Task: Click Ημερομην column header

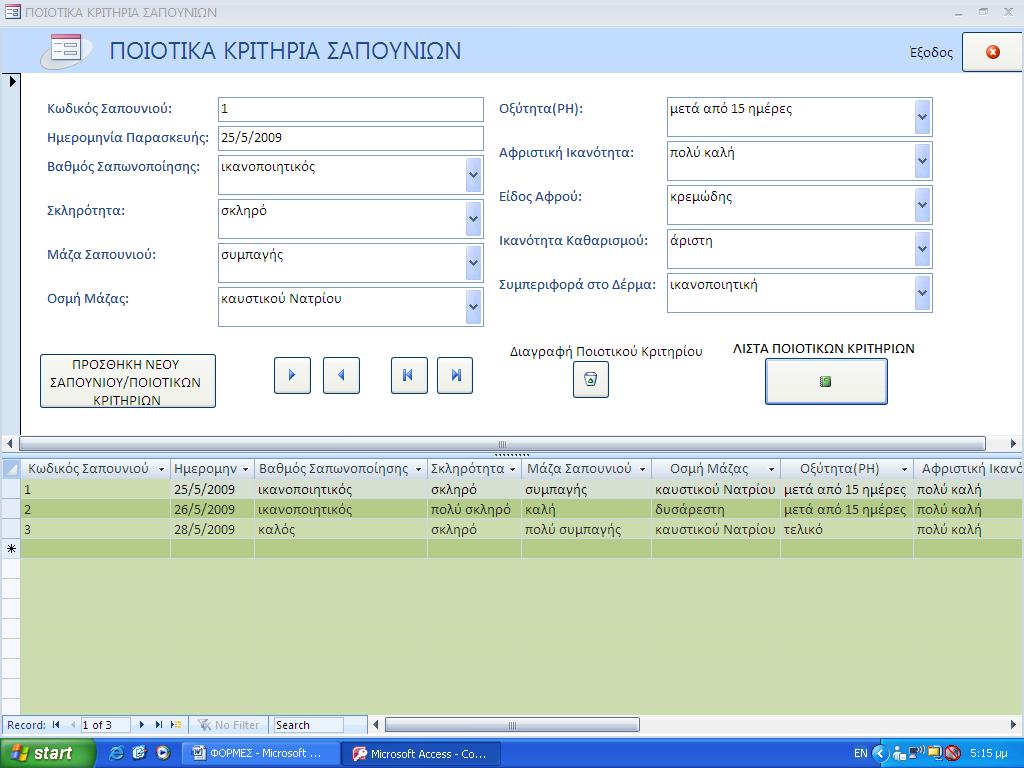Action: pos(212,469)
